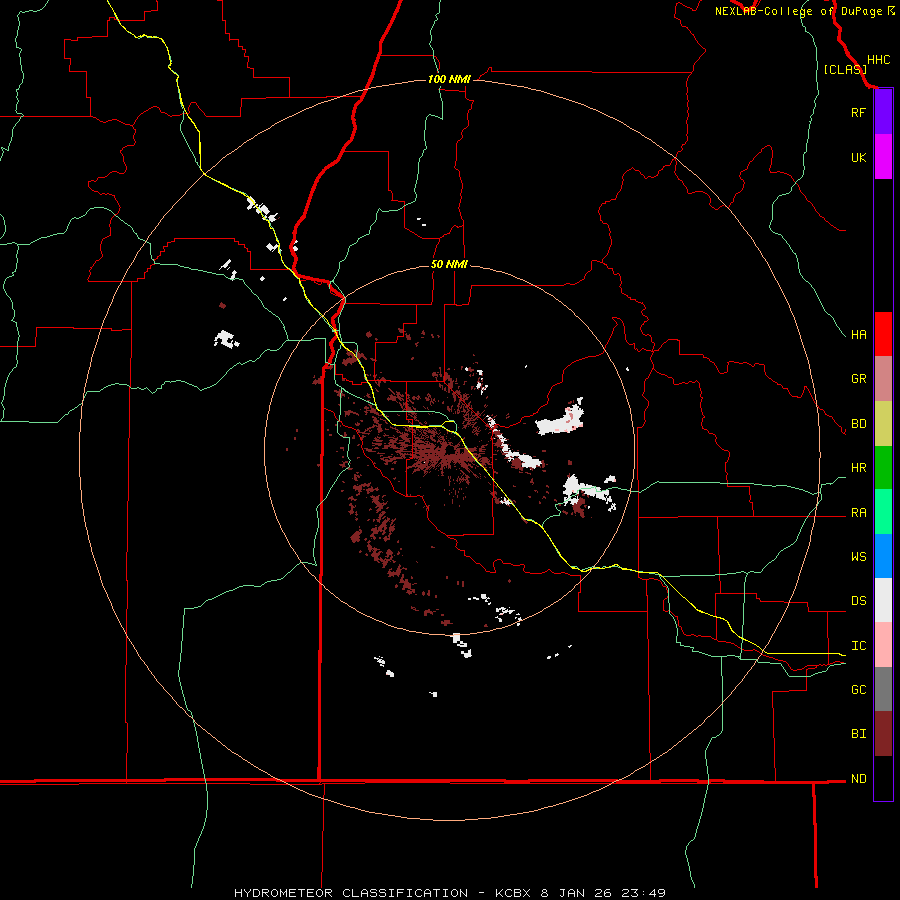Click the GC gray legend swatch

[x=883, y=689]
